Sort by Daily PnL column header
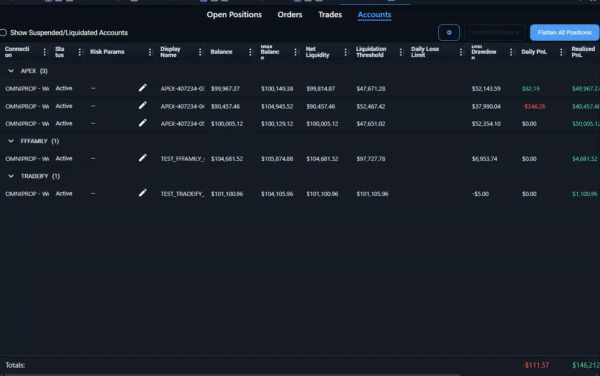This screenshot has height=376, width=600. coord(534,52)
